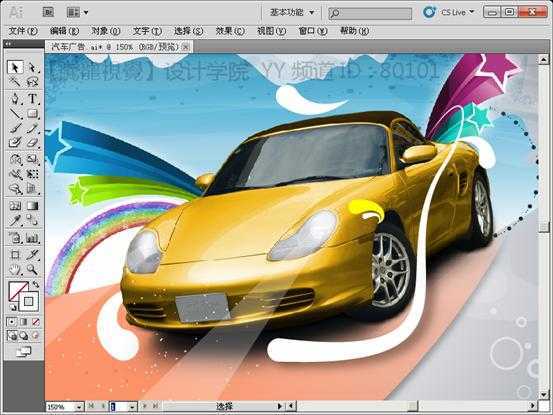Select the Blob Brush tool
Screen dimensions: 553x415
[15, 143]
